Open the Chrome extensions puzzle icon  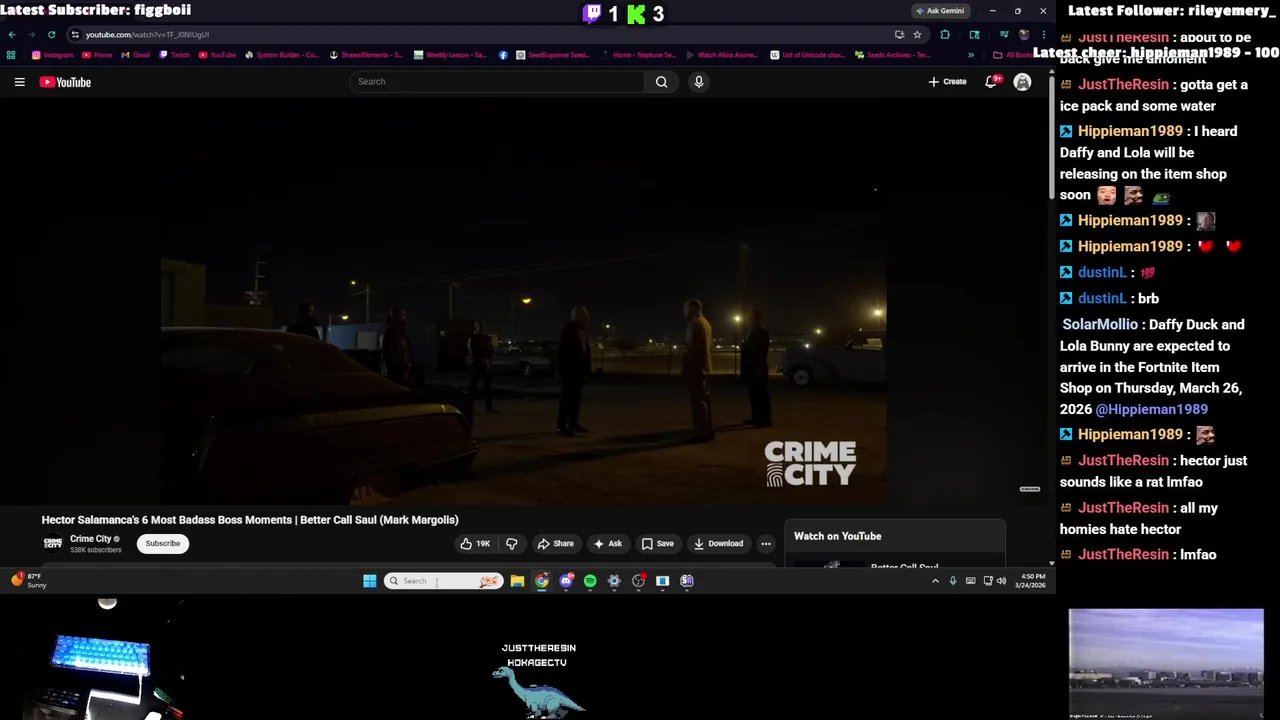point(945,35)
